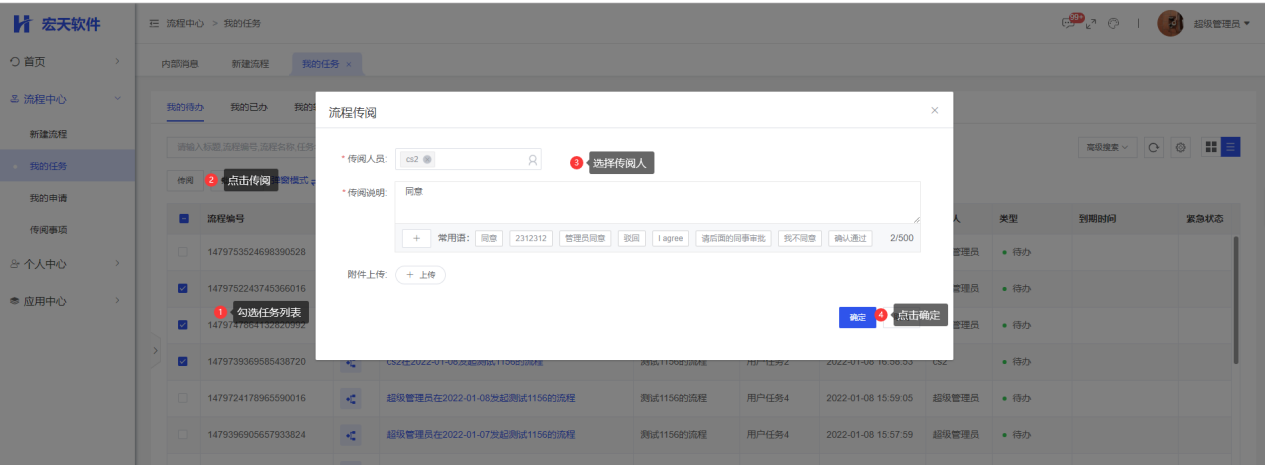Open the message notifications icon with 99+ badge

point(1071,24)
